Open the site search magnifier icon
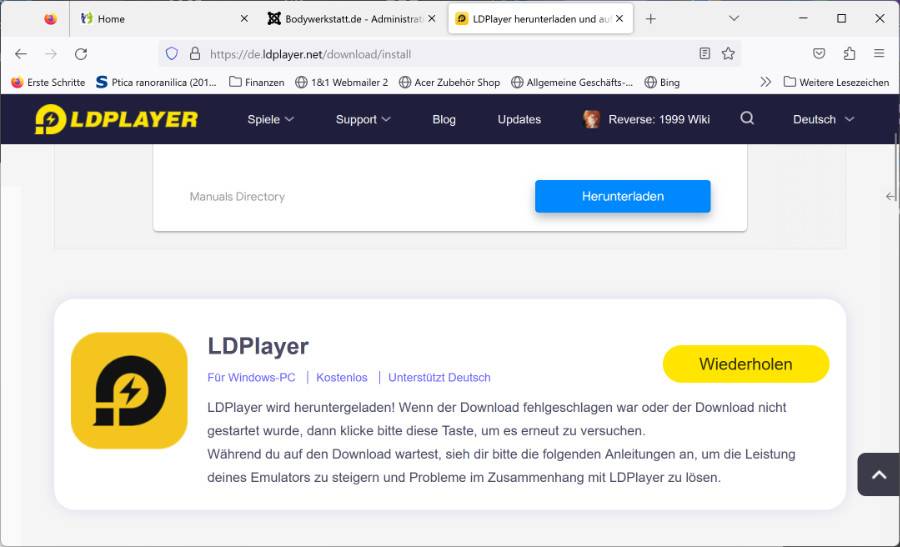 click(x=747, y=118)
